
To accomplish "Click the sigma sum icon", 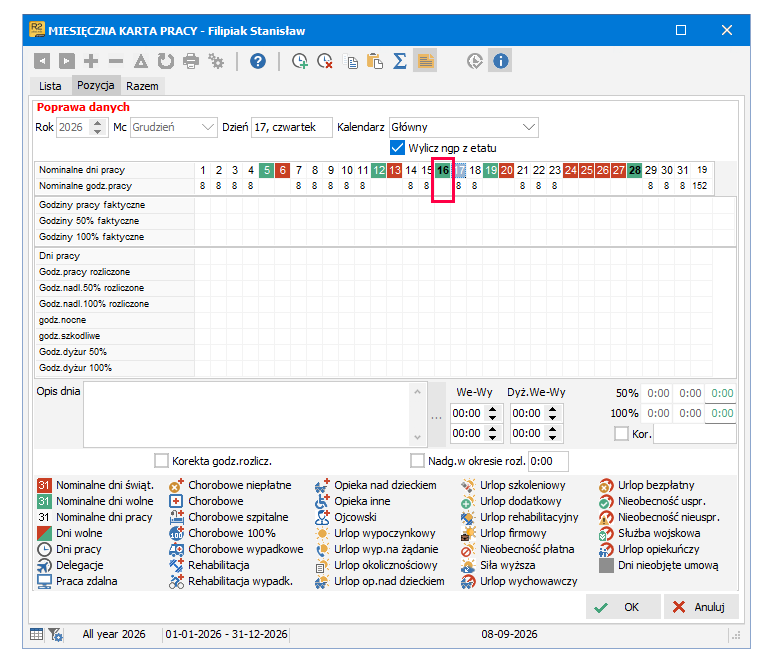I will 400,61.
